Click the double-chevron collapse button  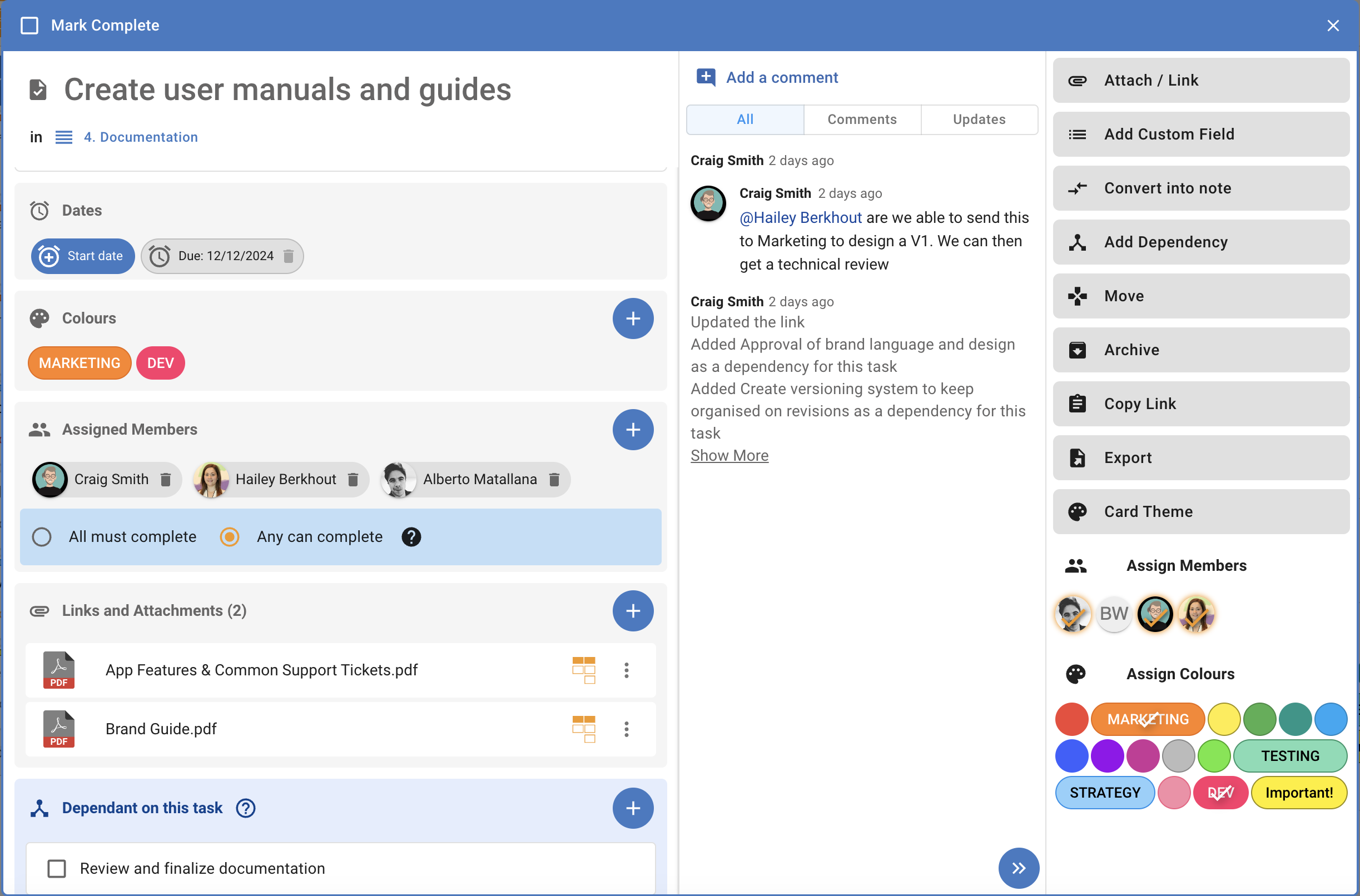click(1018, 868)
